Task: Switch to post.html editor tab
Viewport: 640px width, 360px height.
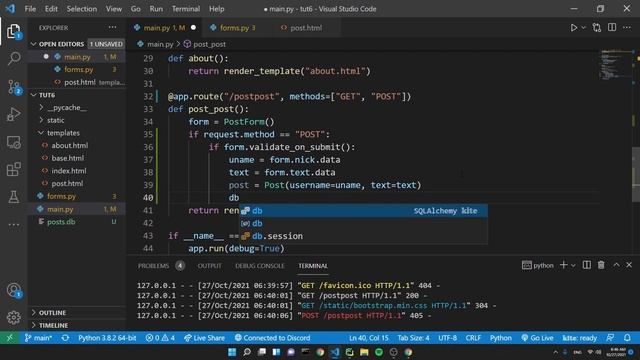Action: pyautogui.click(x=305, y=28)
